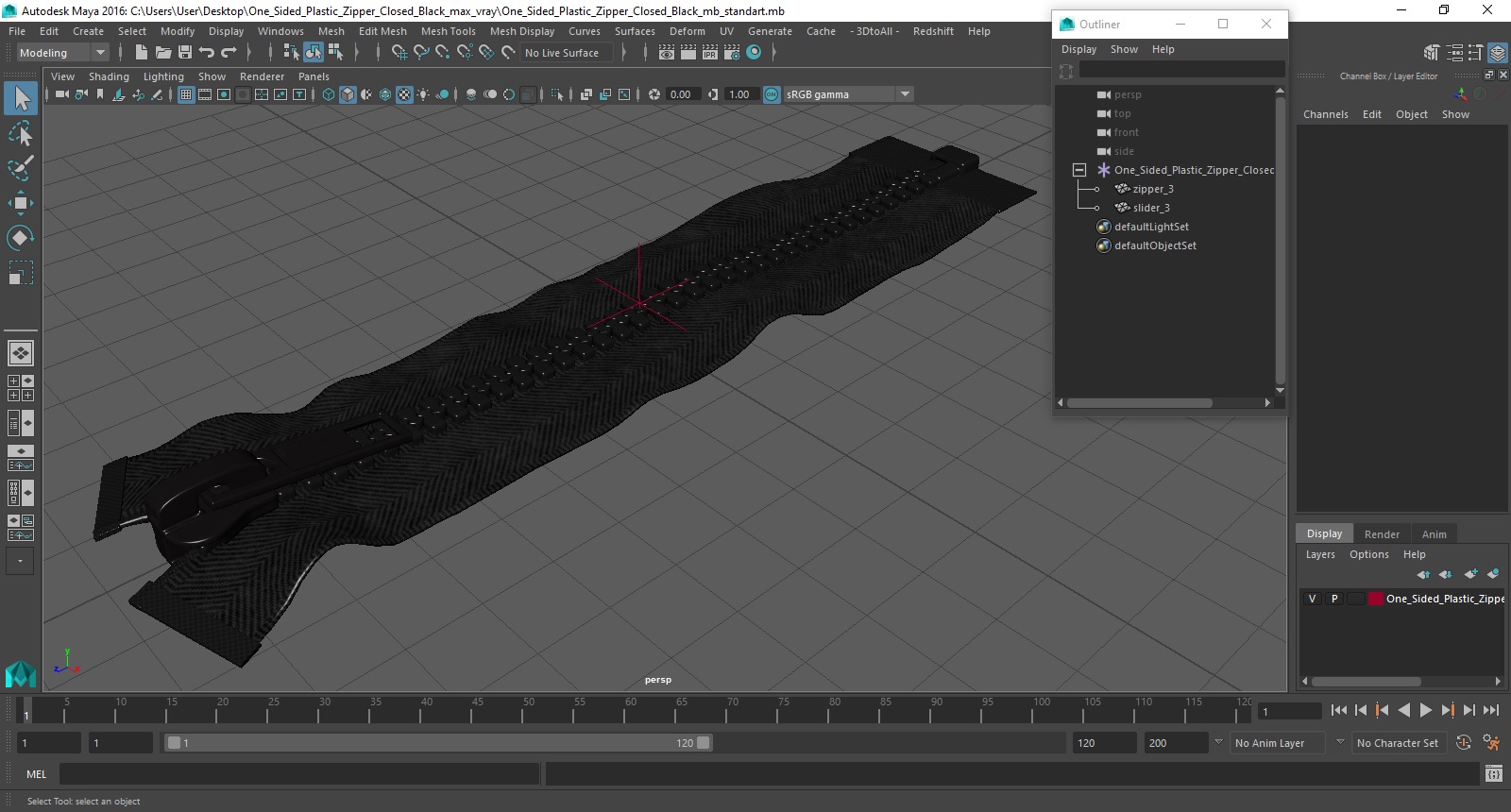This screenshot has width=1511, height=812.
Task: Toggle layer visibility V box
Action: (x=1312, y=599)
